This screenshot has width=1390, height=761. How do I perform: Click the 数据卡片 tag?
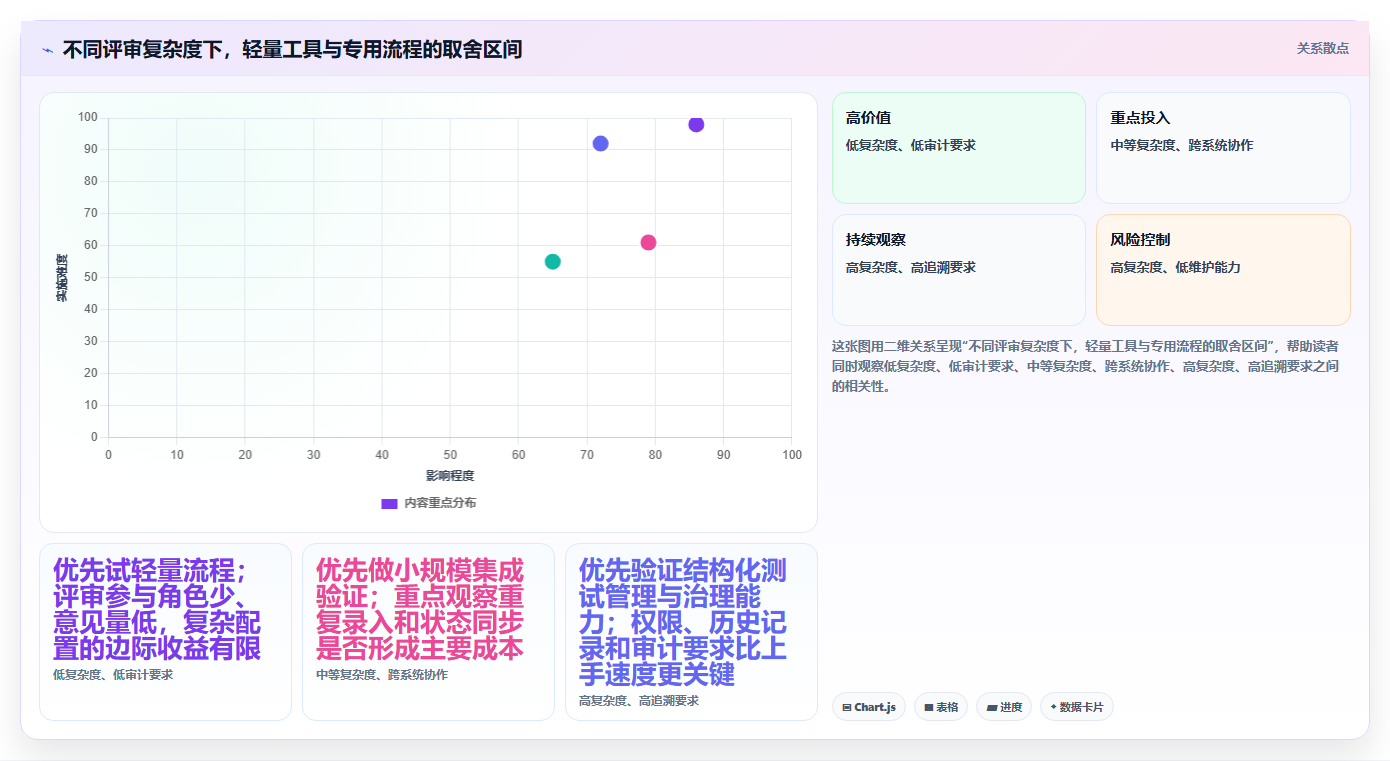[1076, 707]
